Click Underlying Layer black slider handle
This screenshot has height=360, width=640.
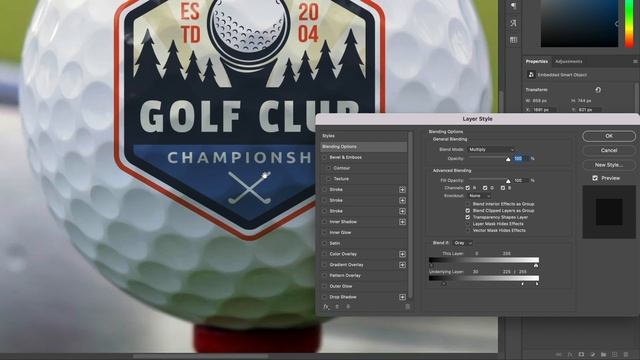(444, 283)
